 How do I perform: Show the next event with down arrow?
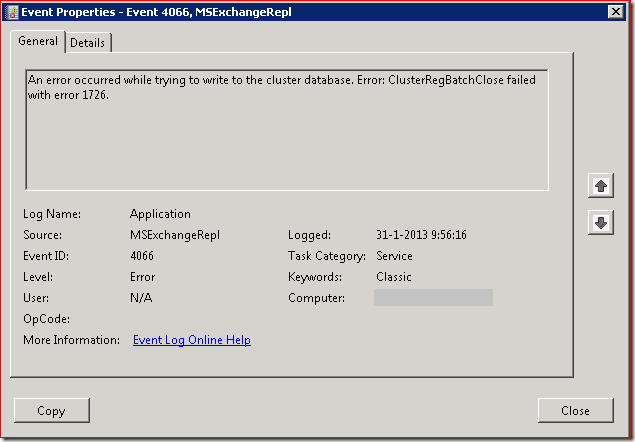601,223
